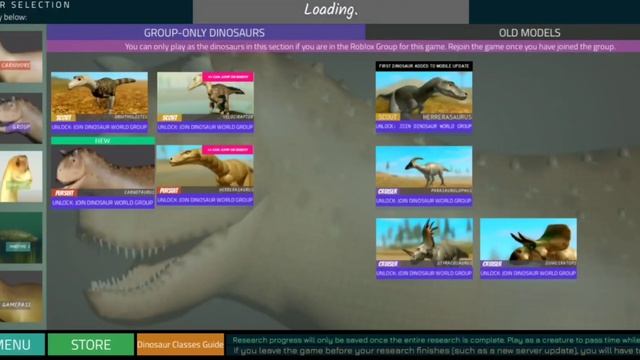Click the Cruiser badge on gold ceratopsian card

tap(492, 264)
